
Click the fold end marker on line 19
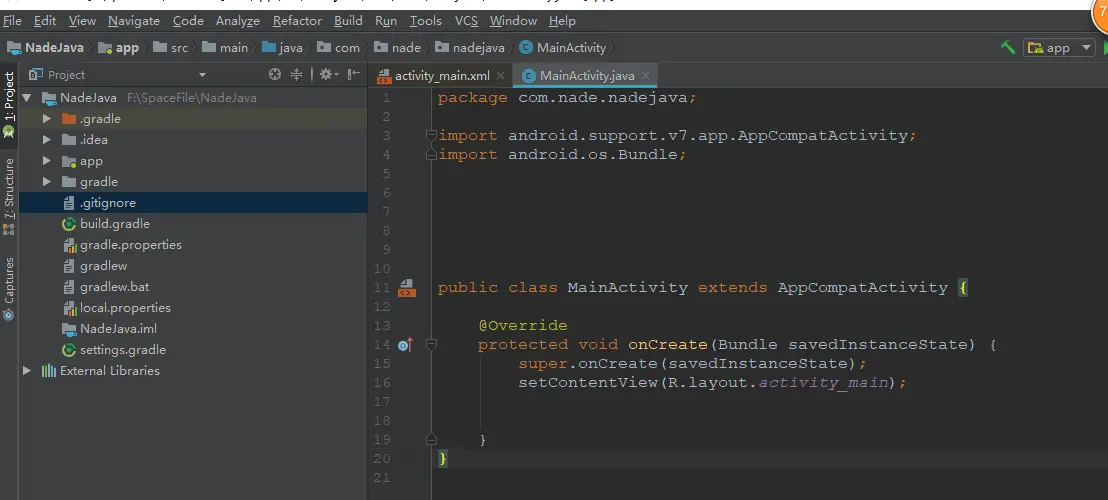[431, 439]
